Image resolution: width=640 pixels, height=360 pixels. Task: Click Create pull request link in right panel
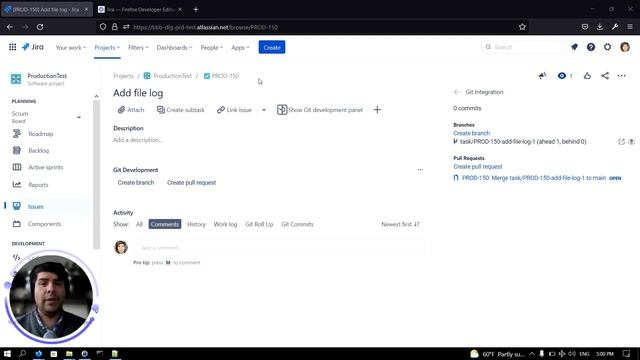(x=478, y=167)
